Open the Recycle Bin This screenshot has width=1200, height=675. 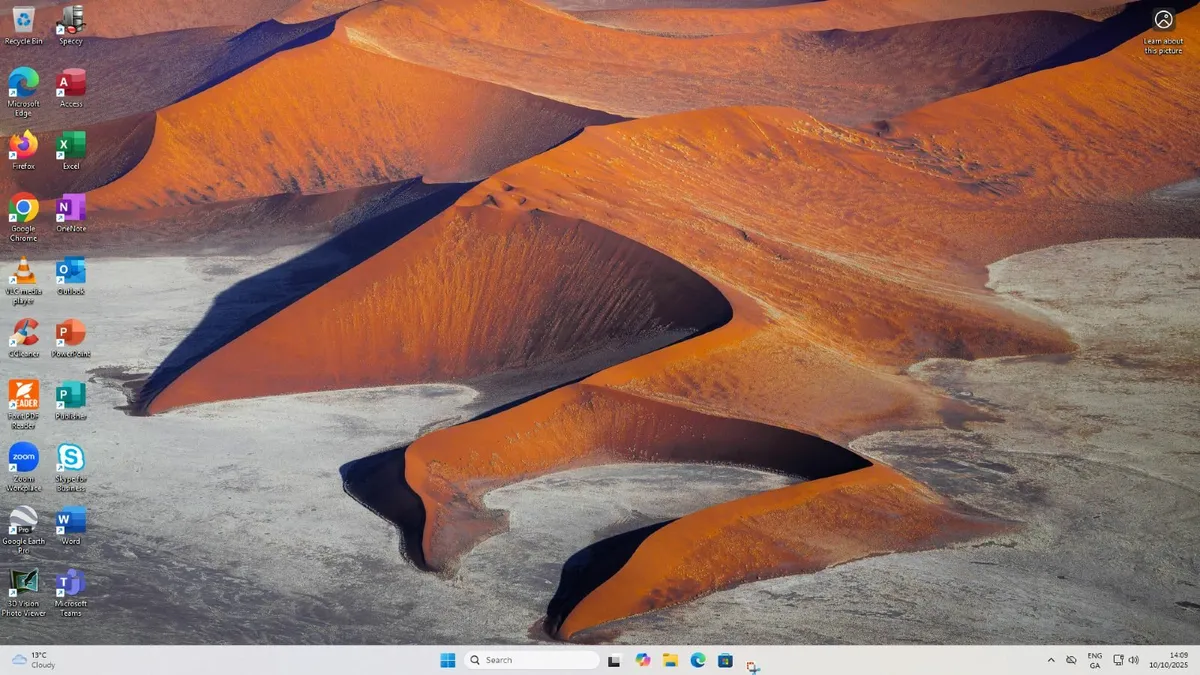(x=23, y=21)
